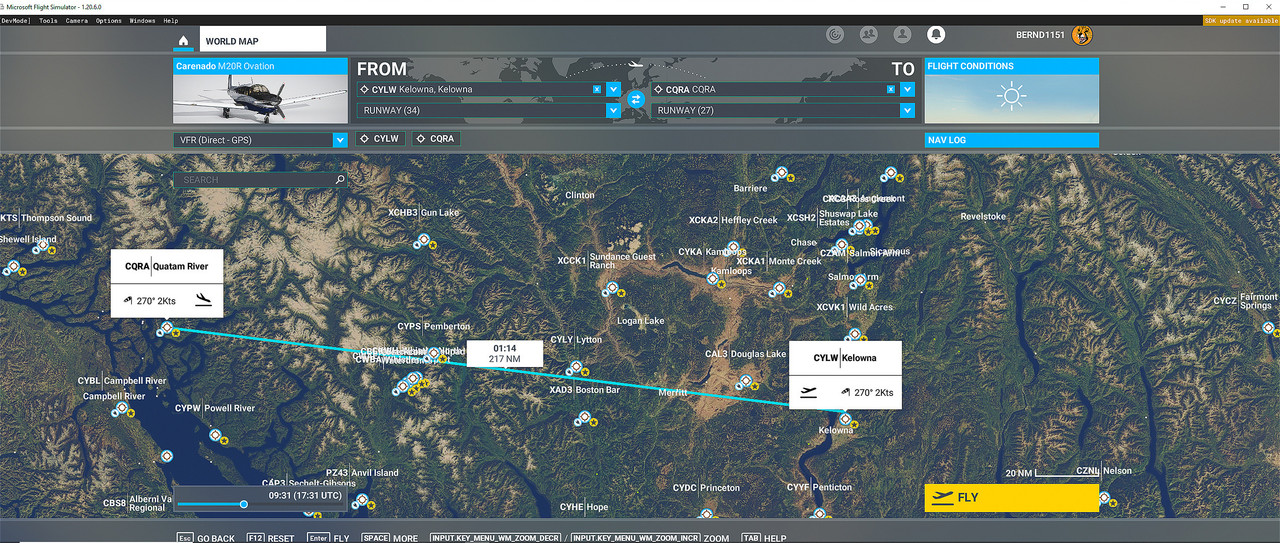The width and height of the screenshot is (1280, 543).
Task: Open the DevMode menu
Action: pos(16,20)
